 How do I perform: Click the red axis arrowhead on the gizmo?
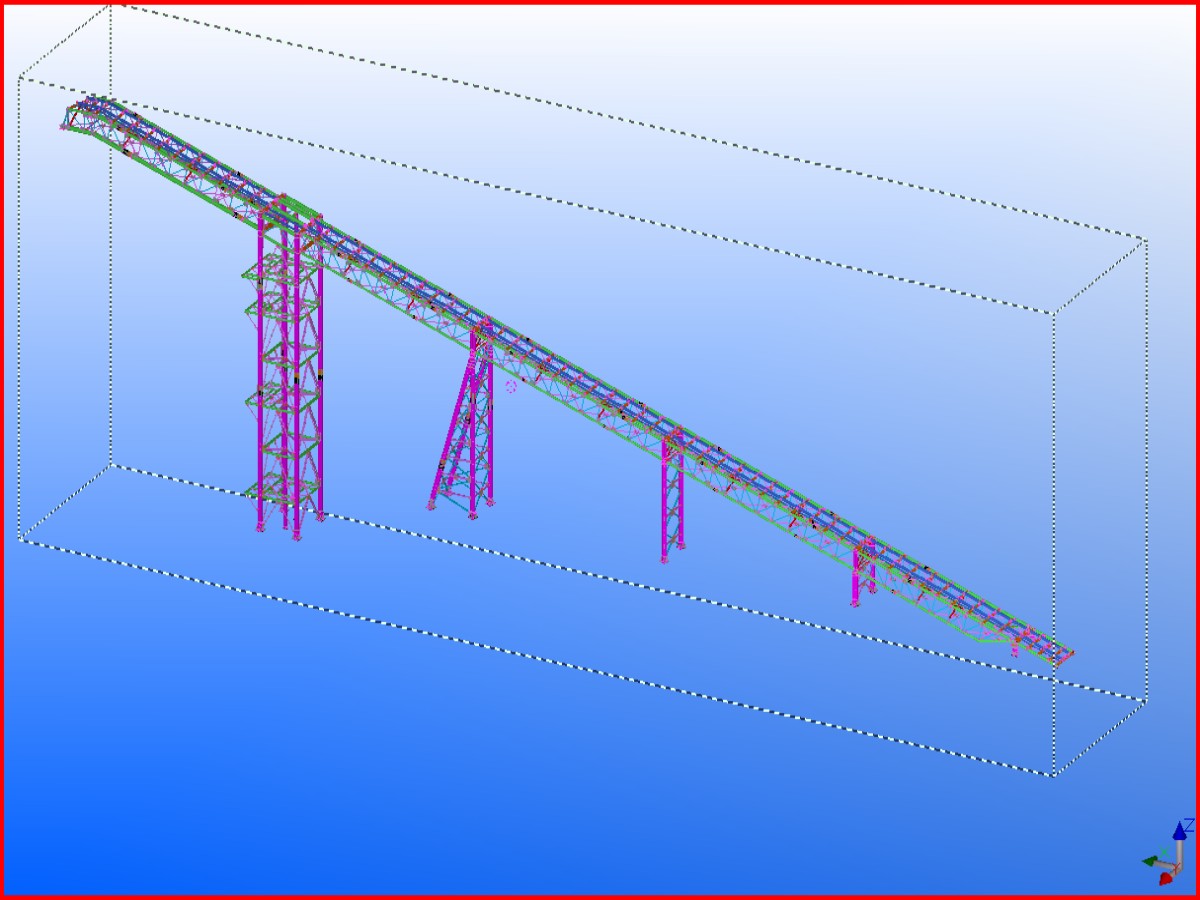1166,879
